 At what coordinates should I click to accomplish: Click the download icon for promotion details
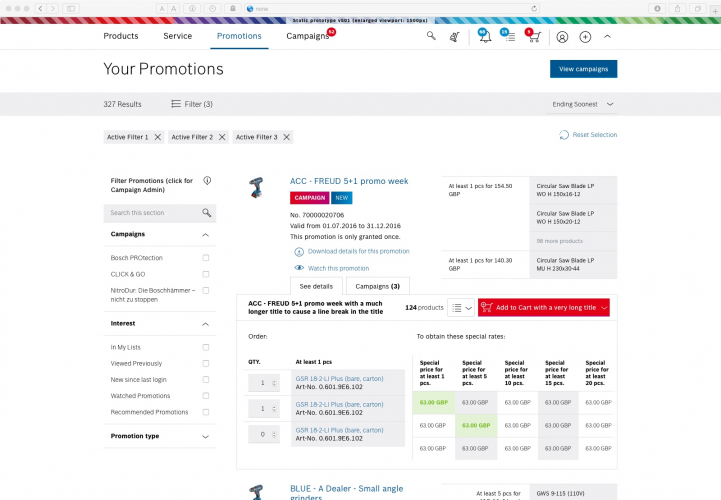click(299, 252)
